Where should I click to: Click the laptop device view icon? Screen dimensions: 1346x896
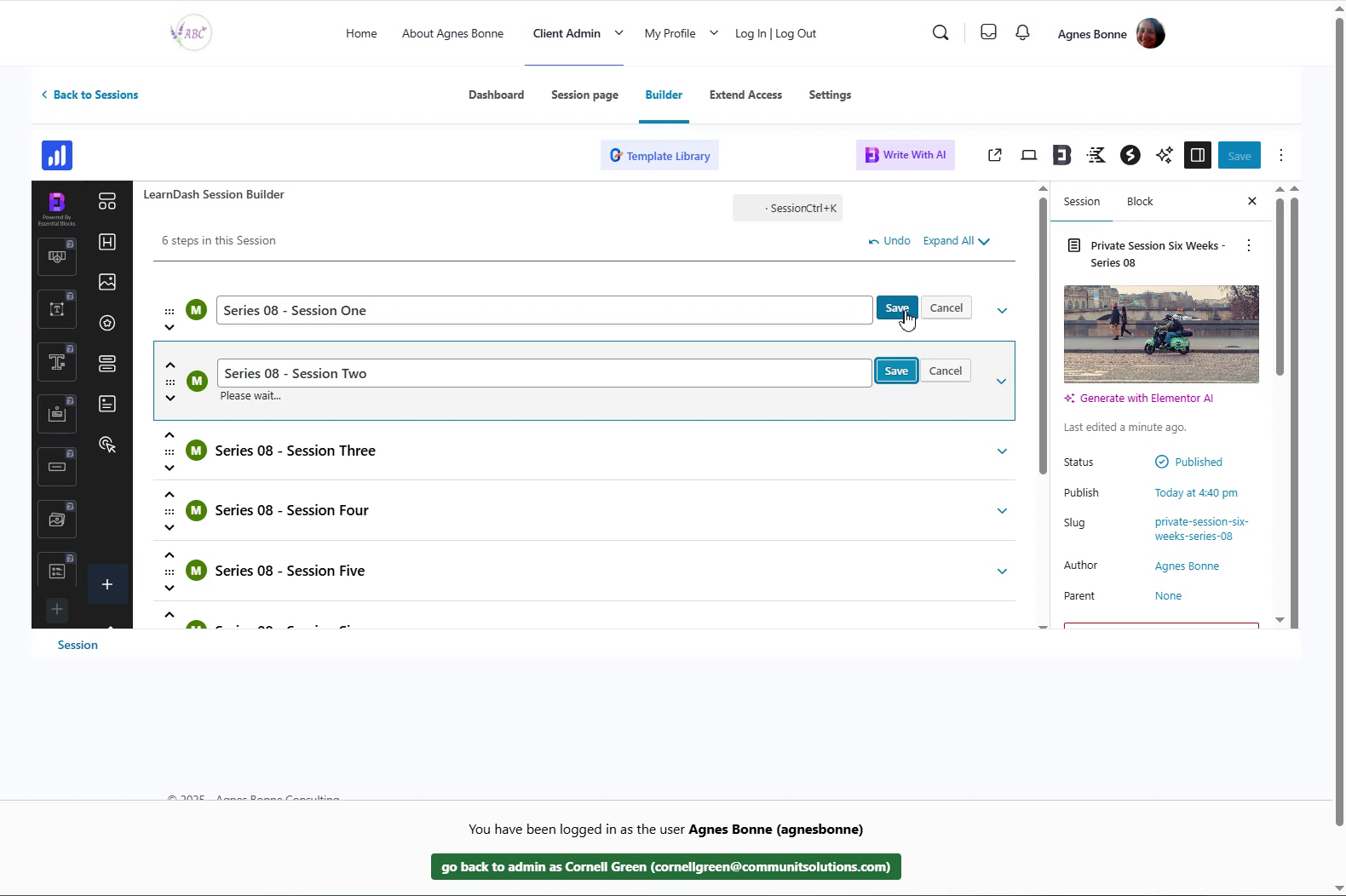pyautogui.click(x=1028, y=155)
